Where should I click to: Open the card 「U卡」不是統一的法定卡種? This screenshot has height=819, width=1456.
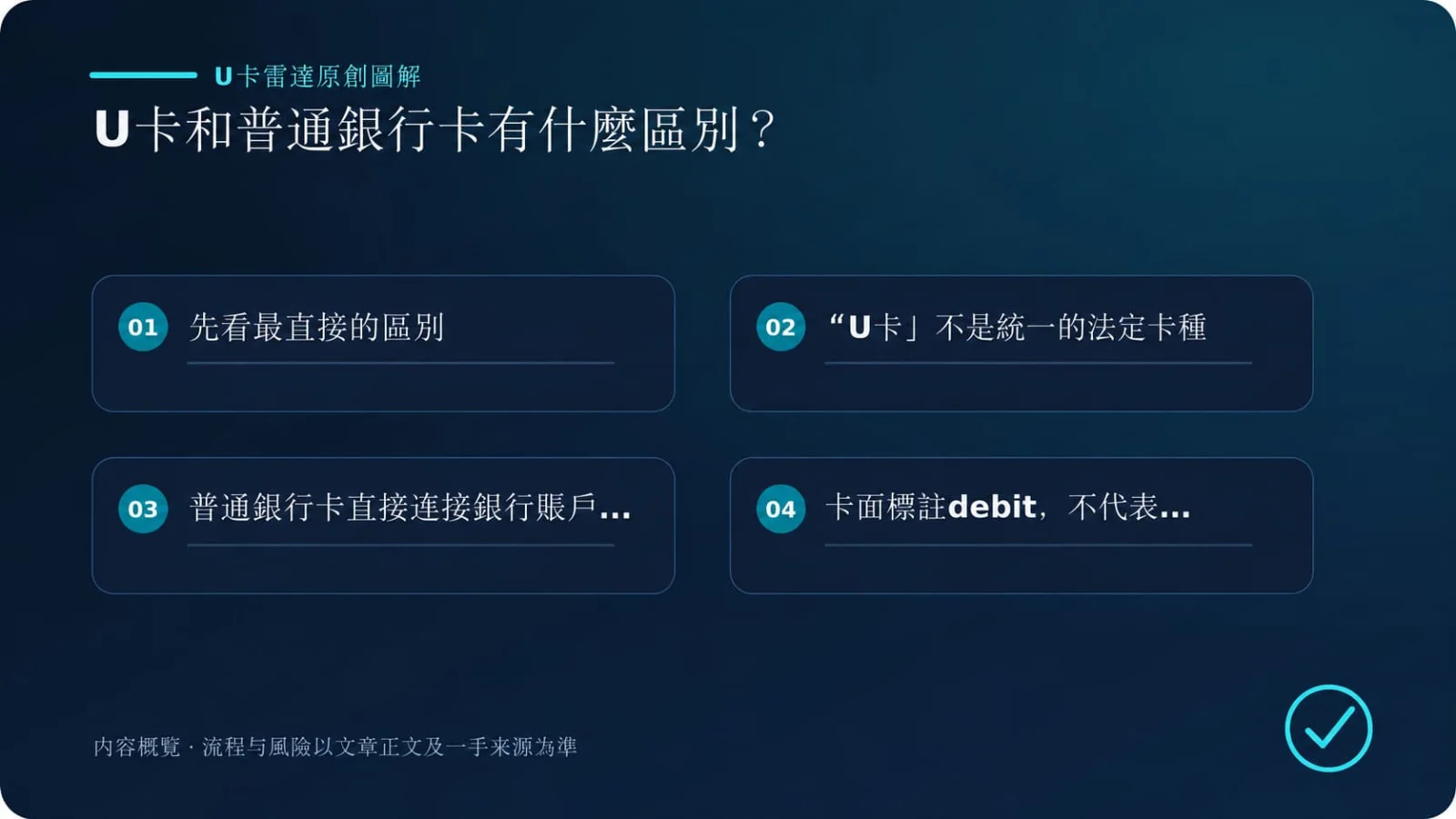1021,343
